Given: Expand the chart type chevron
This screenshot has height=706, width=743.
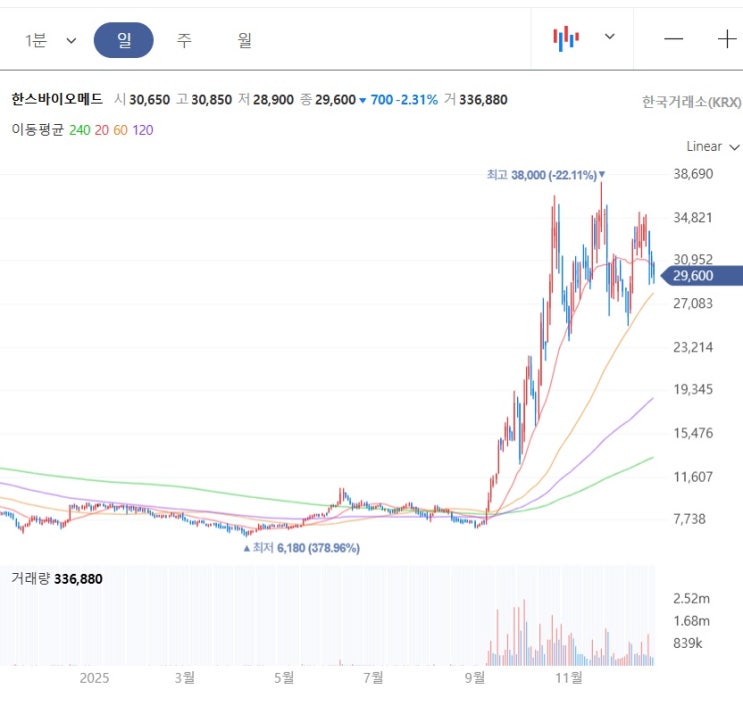Looking at the screenshot, I should pos(610,36).
